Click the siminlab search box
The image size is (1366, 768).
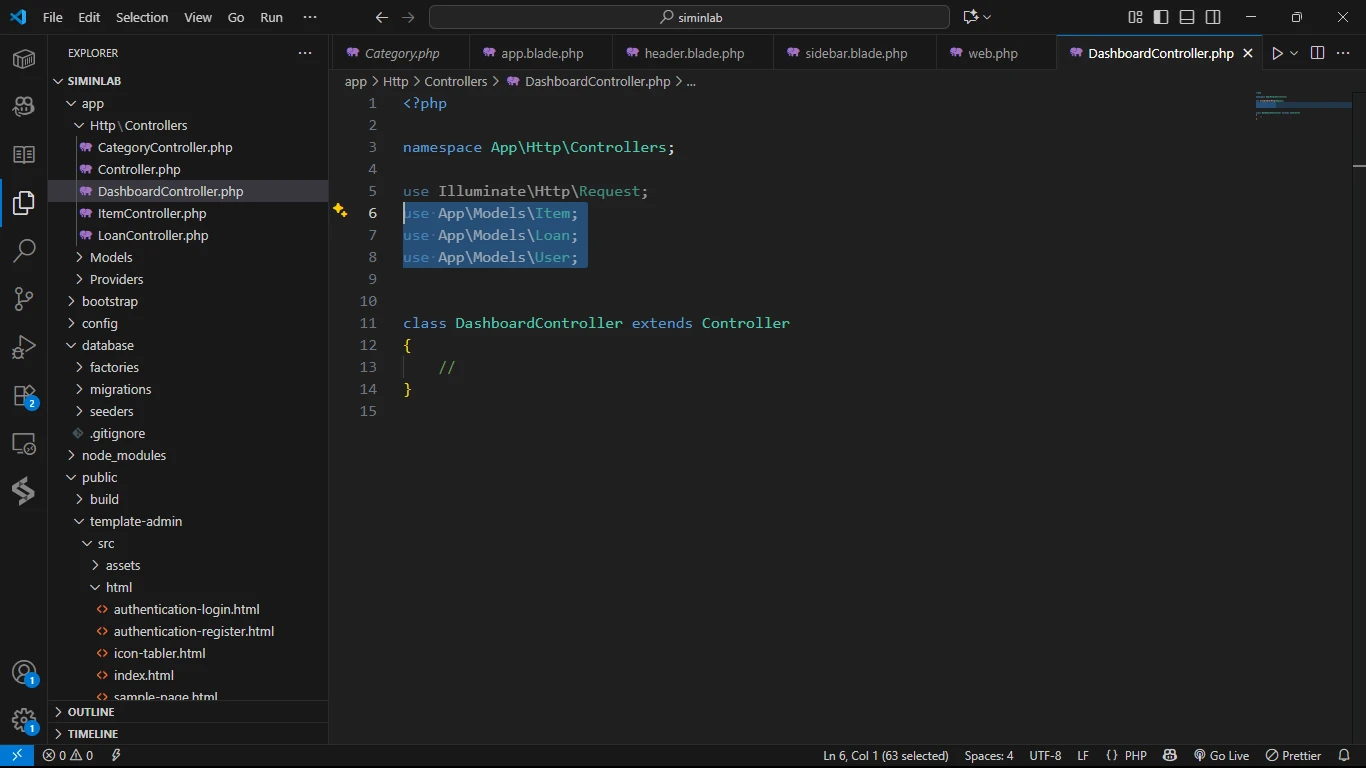point(689,17)
